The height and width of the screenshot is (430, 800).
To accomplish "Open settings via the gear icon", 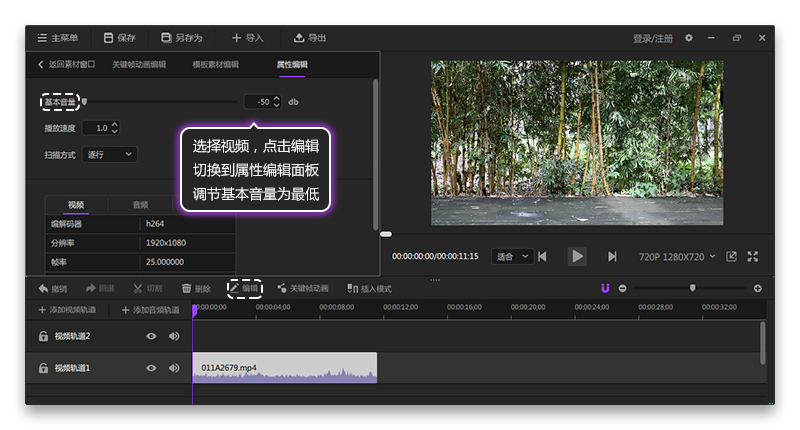I will pyautogui.click(x=688, y=38).
